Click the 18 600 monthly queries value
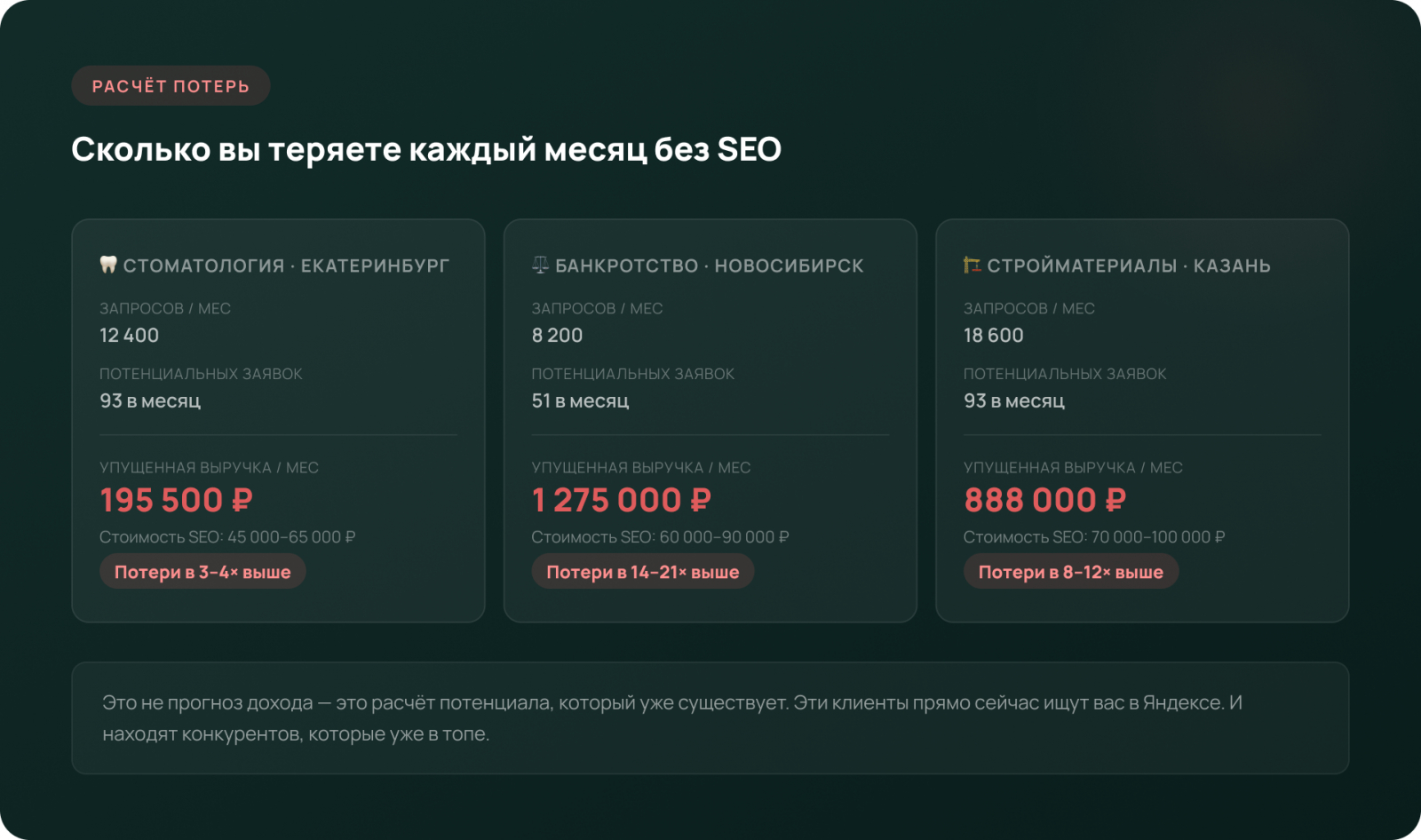This screenshot has height=840, width=1421. coord(993,335)
